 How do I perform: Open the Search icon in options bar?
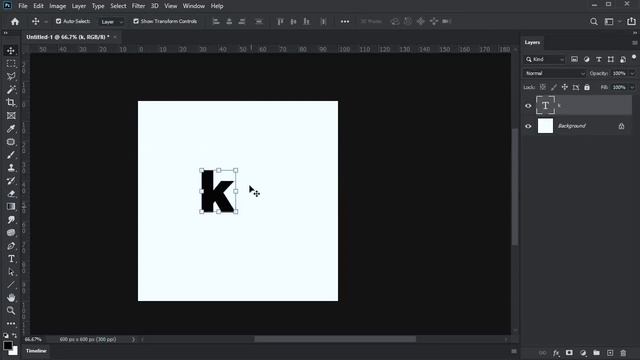coord(594,22)
